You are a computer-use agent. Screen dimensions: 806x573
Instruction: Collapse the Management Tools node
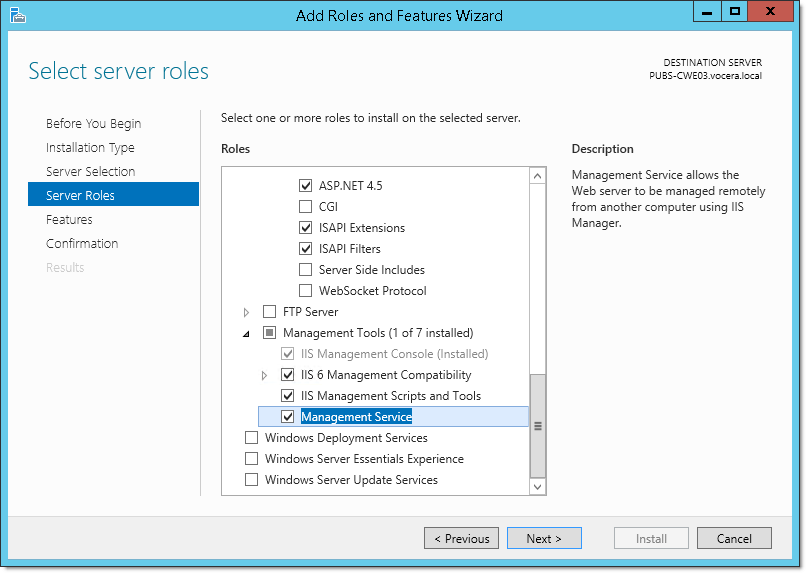[246, 334]
